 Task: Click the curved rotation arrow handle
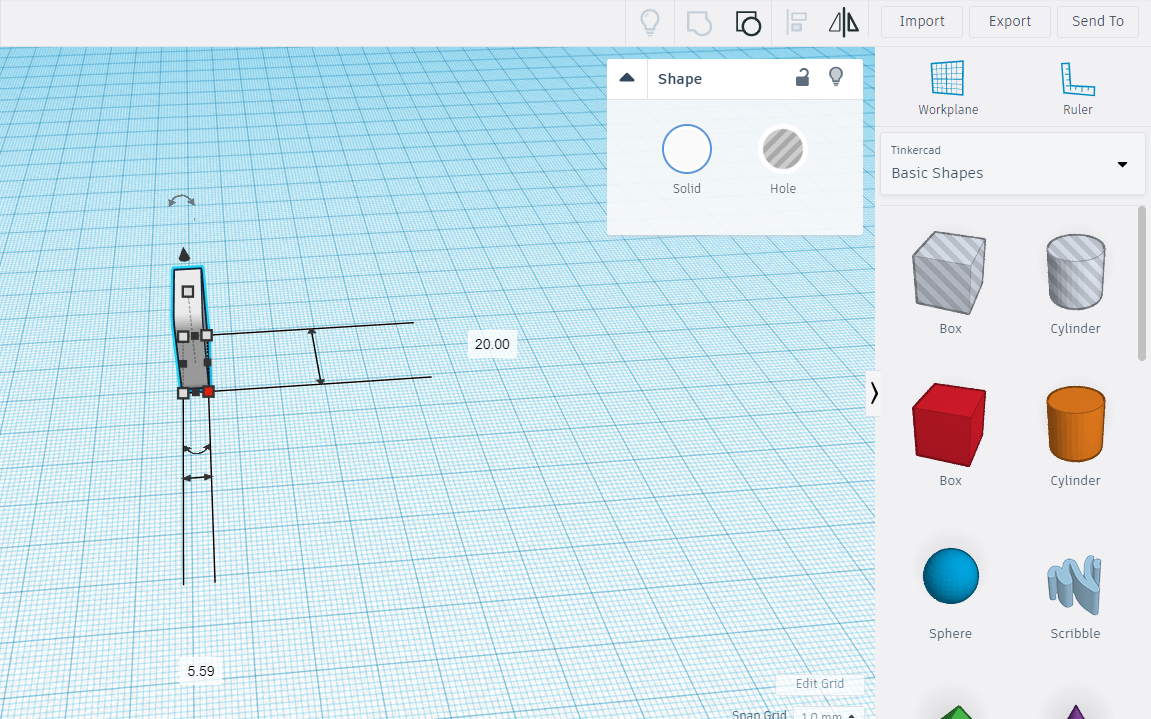pos(181,200)
